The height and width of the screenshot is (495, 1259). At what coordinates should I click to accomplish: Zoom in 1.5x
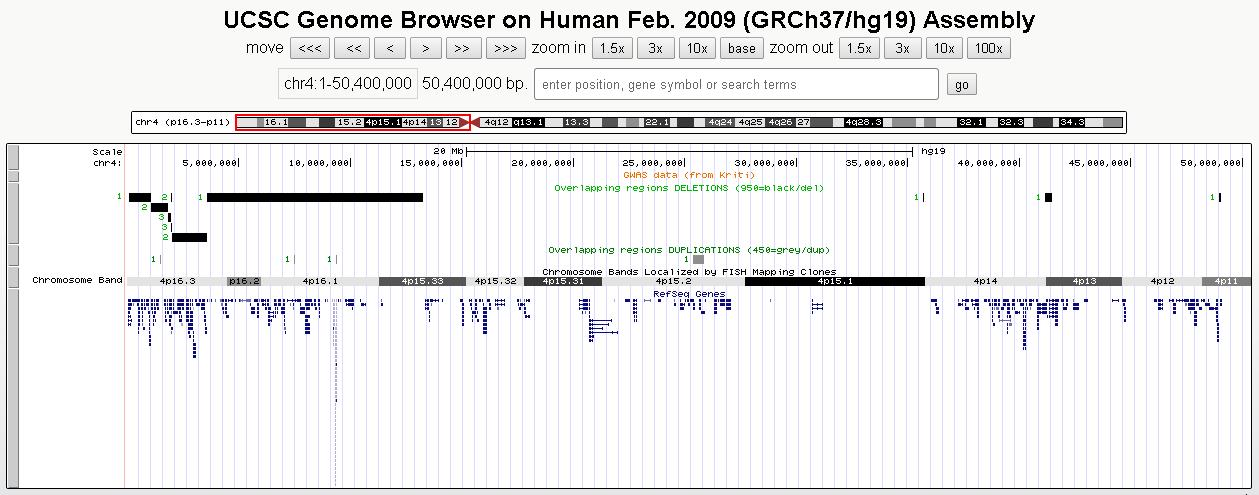tap(610, 48)
